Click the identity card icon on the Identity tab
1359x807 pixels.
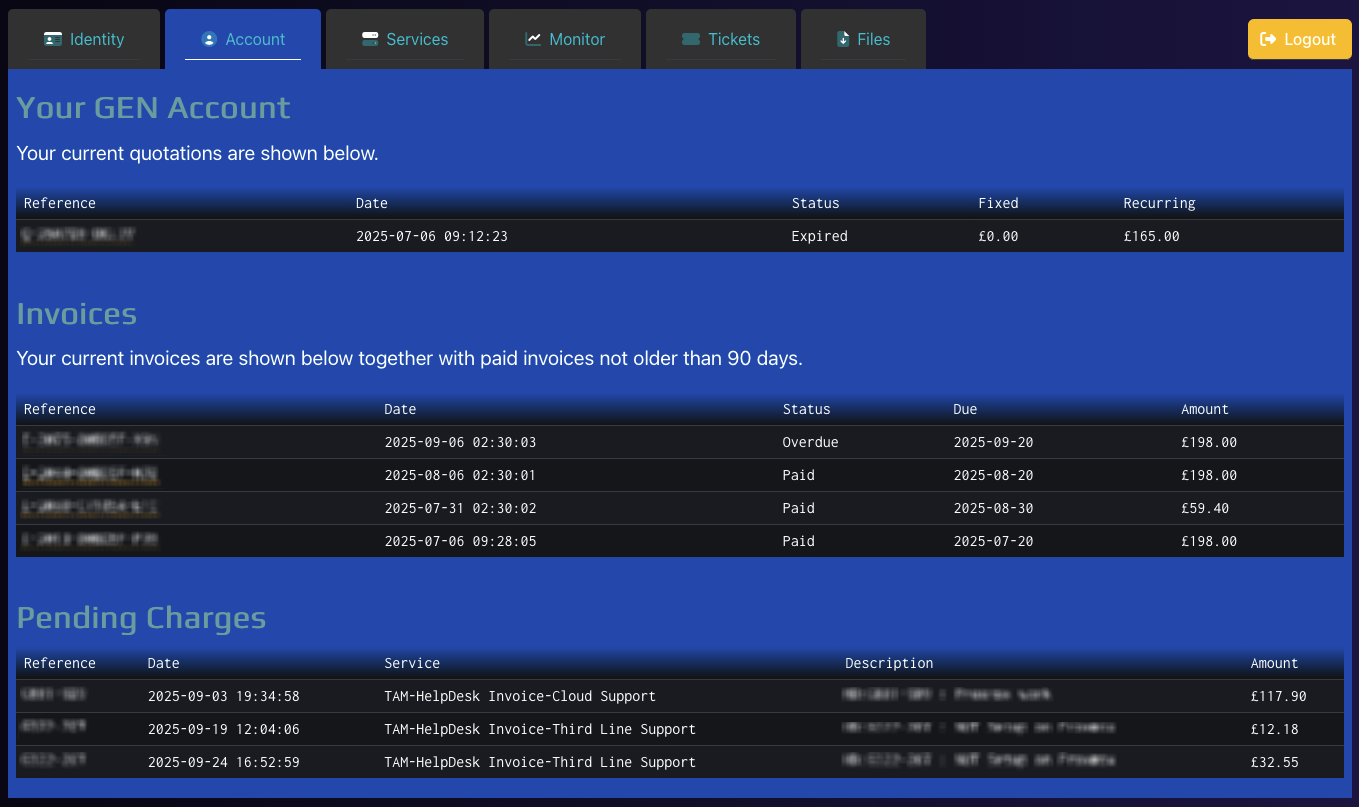click(x=53, y=39)
